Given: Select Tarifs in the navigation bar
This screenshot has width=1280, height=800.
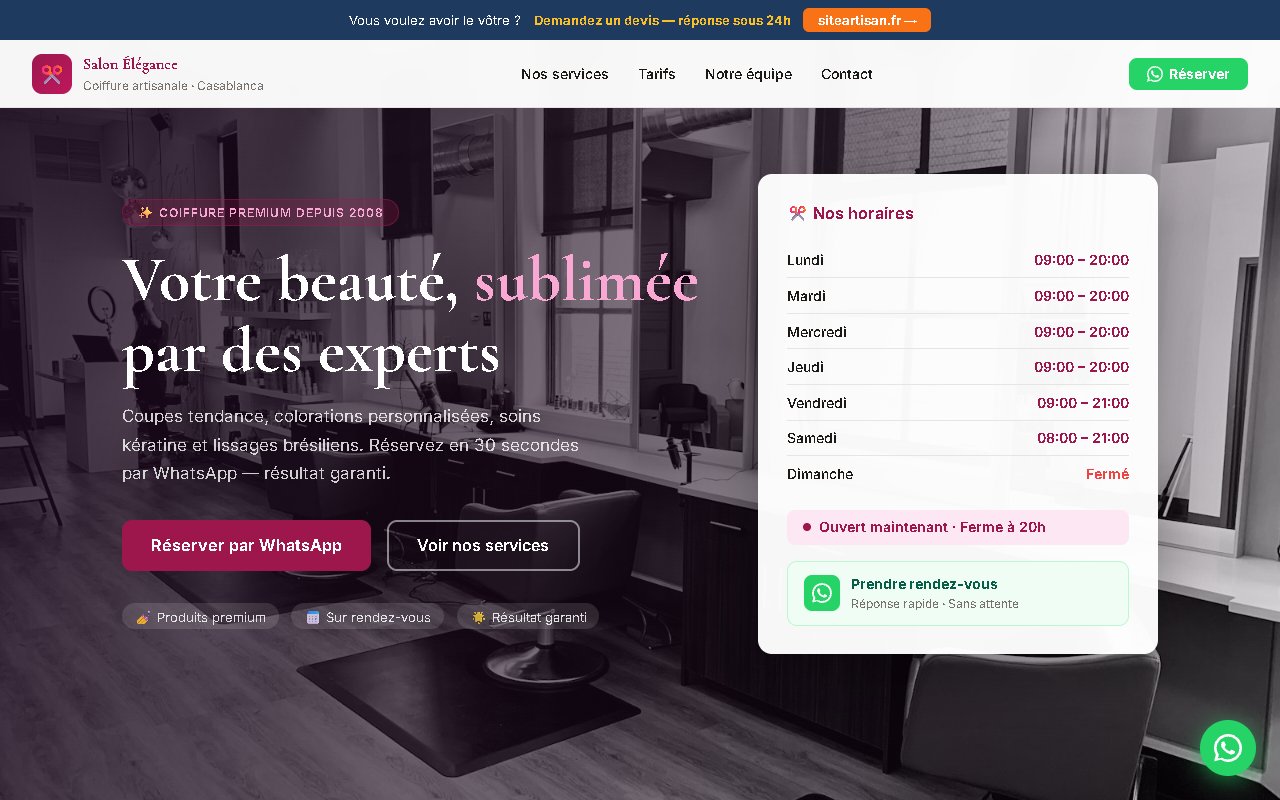Looking at the screenshot, I should click(x=657, y=74).
